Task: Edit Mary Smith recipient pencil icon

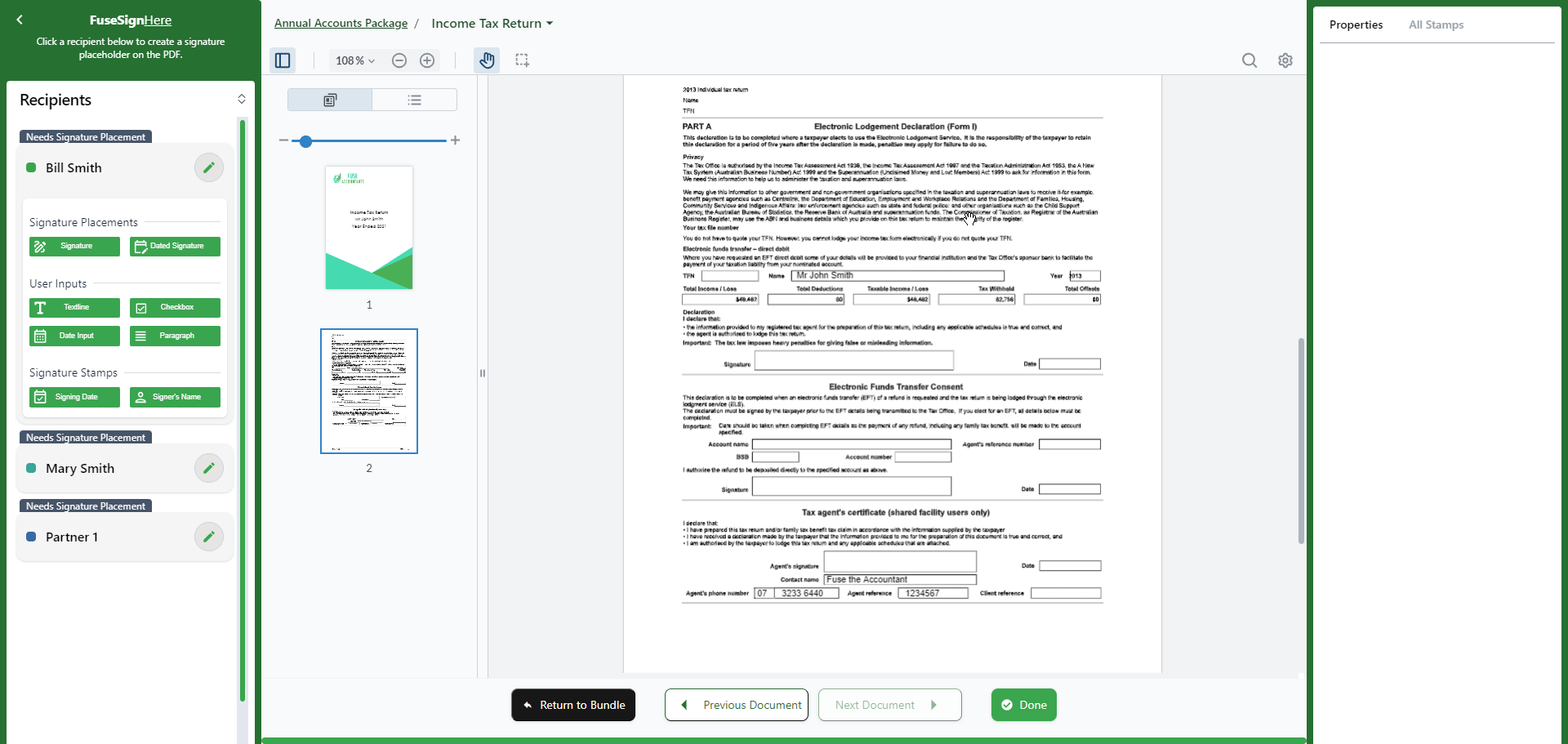Action: point(209,468)
